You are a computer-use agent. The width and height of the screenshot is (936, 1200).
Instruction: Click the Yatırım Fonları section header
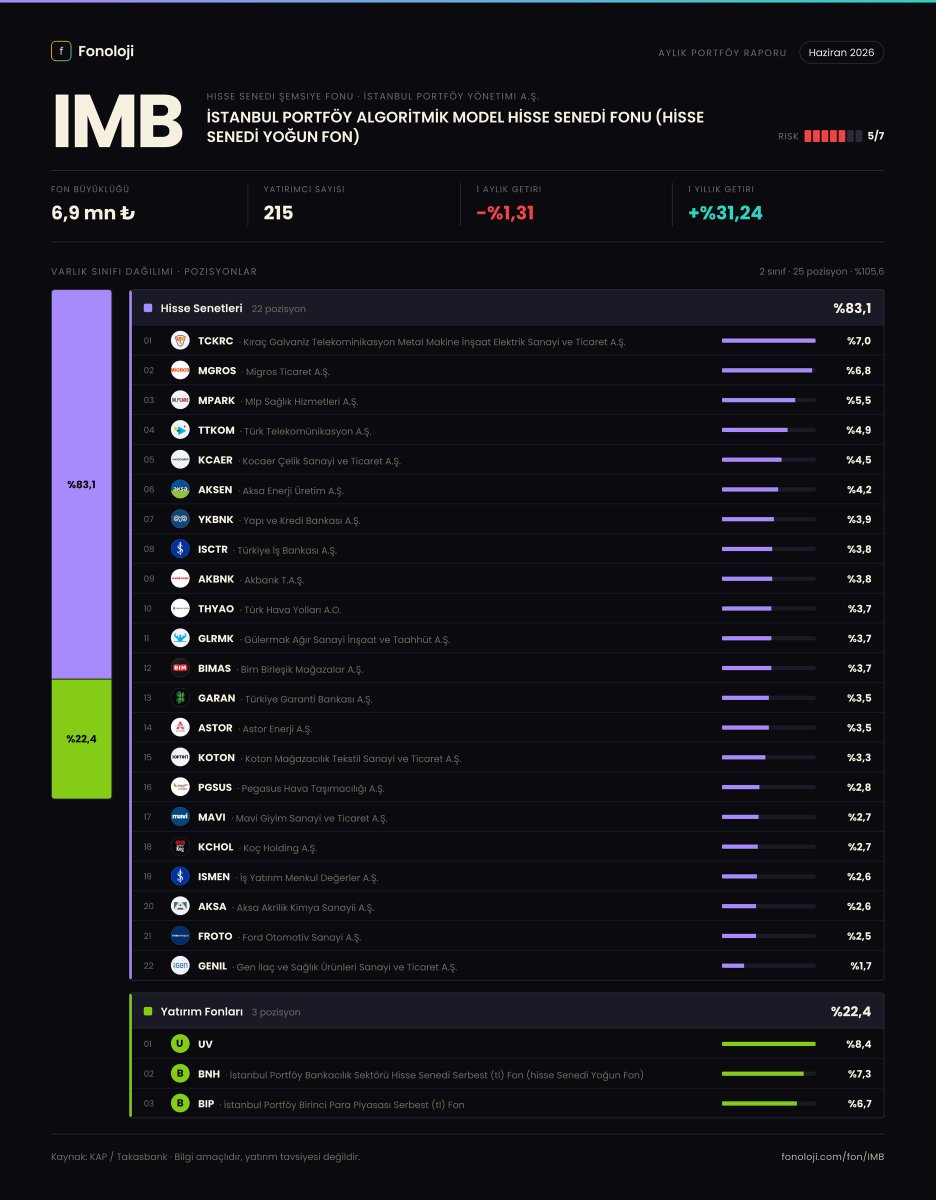click(507, 1011)
